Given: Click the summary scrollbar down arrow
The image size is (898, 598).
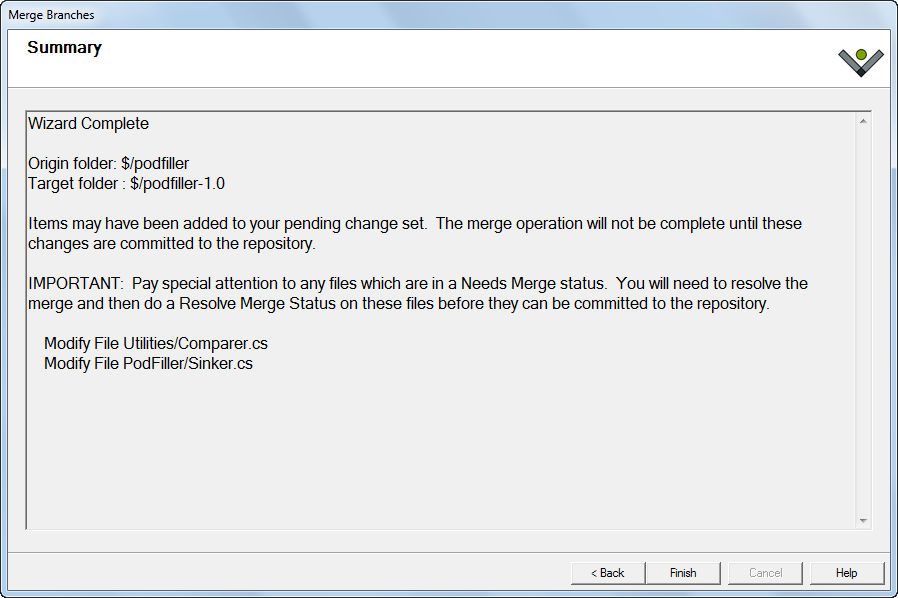Looking at the screenshot, I should tap(863, 520).
